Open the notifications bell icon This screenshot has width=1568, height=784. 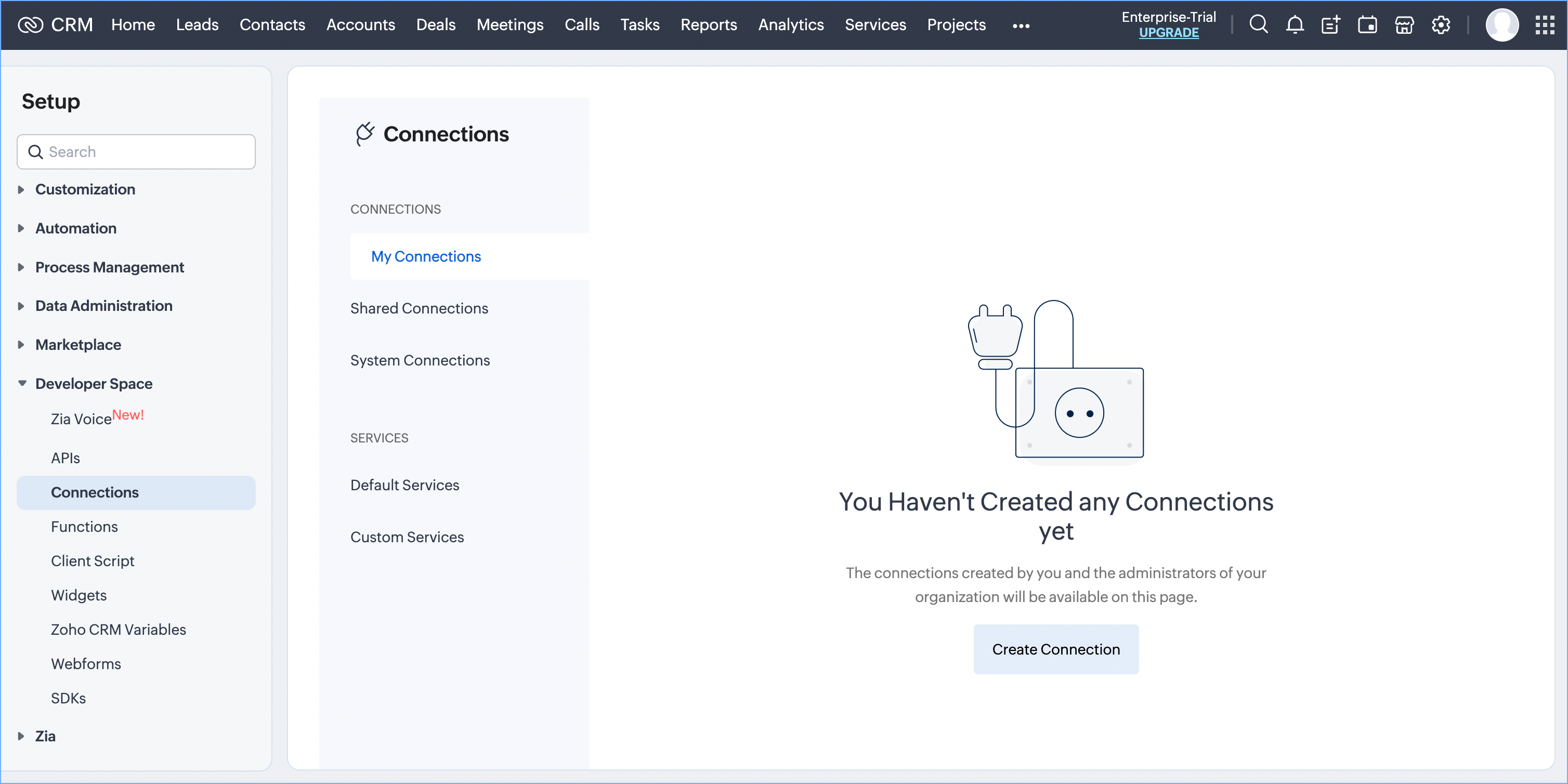[x=1295, y=25]
